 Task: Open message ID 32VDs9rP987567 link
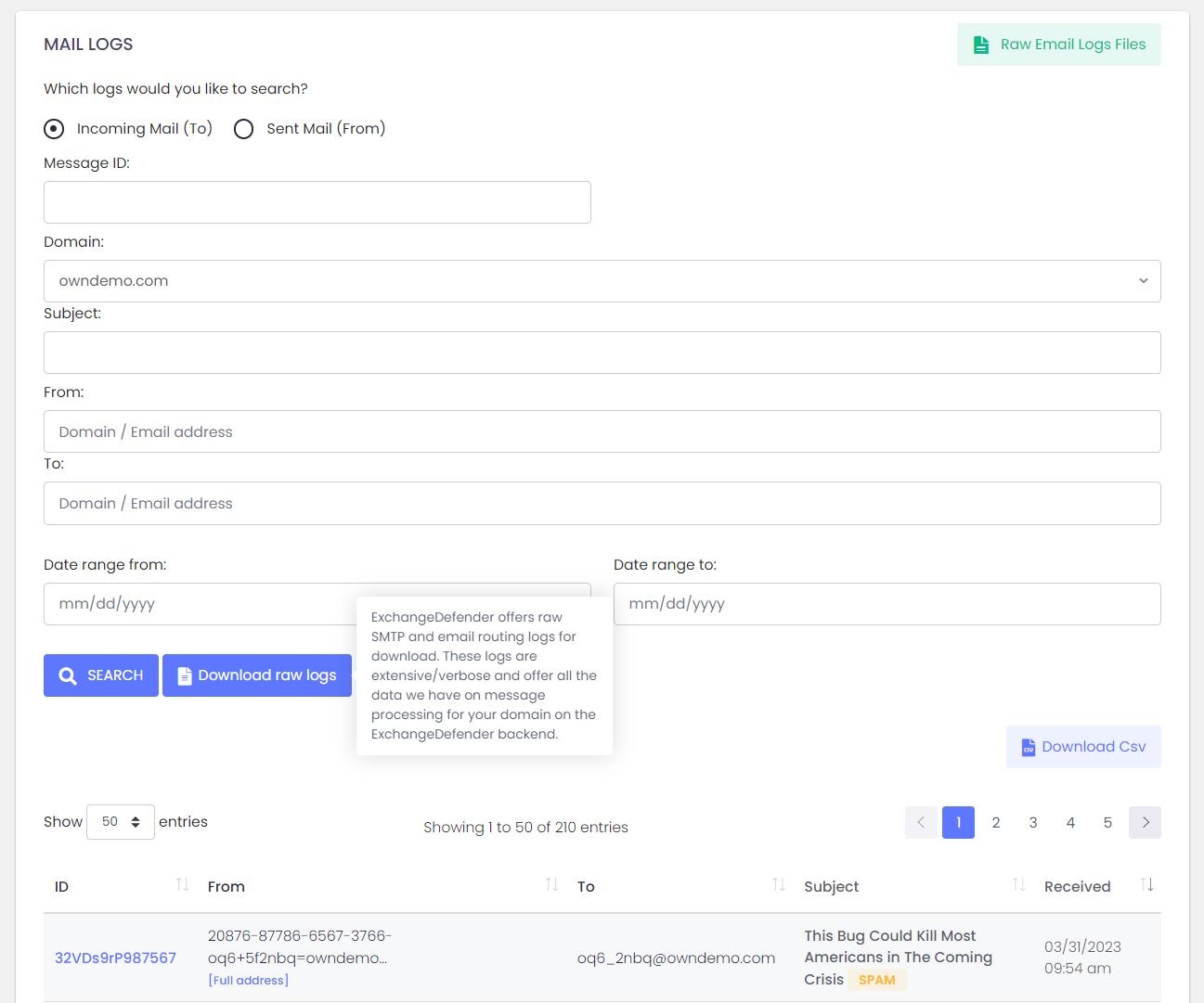coord(115,958)
